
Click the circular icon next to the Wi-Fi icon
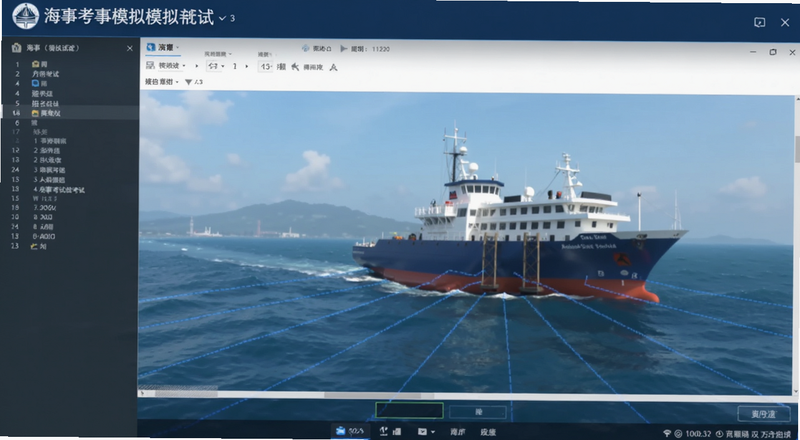click(678, 434)
